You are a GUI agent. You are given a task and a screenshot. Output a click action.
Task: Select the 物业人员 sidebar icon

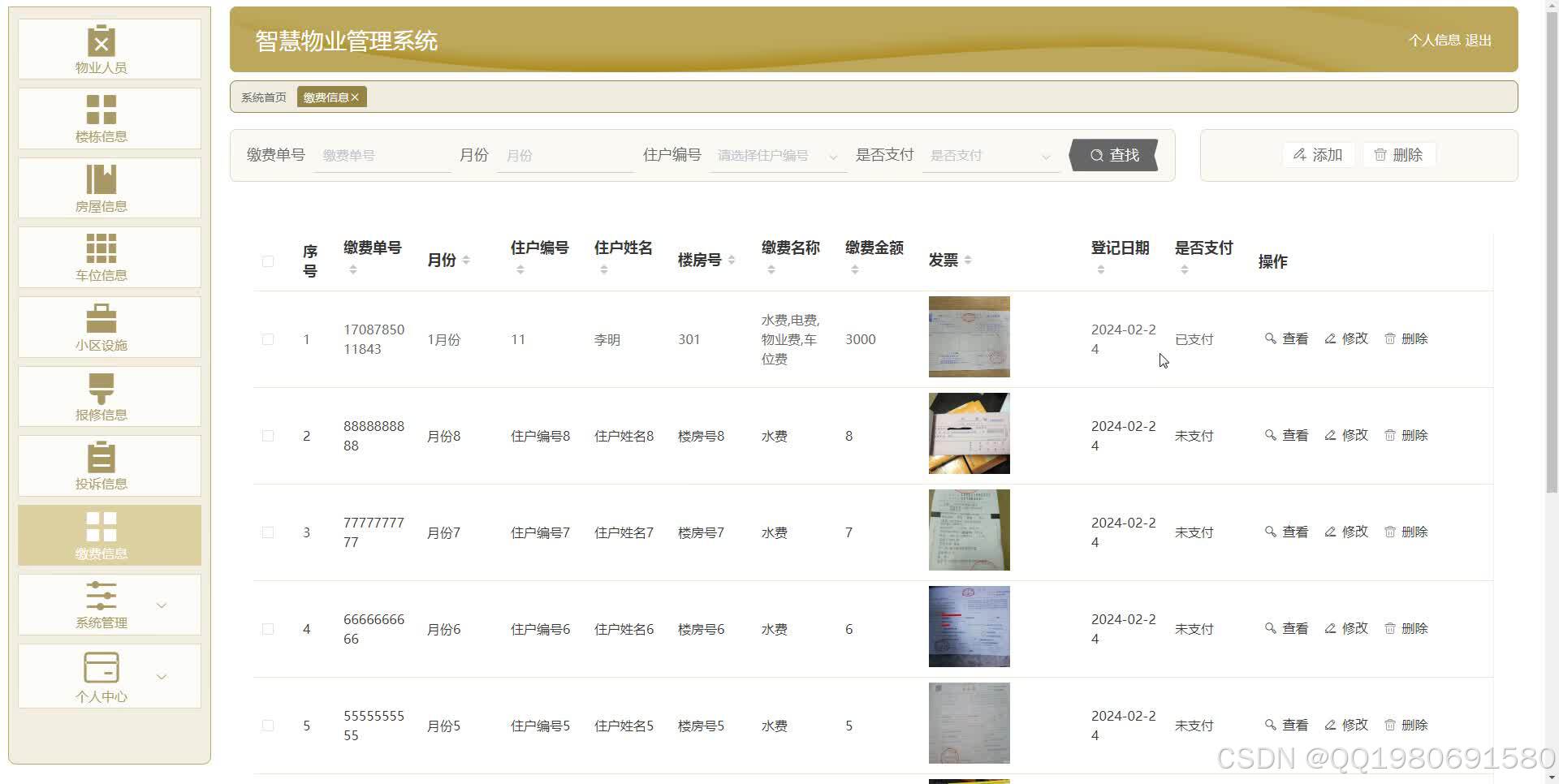101,42
